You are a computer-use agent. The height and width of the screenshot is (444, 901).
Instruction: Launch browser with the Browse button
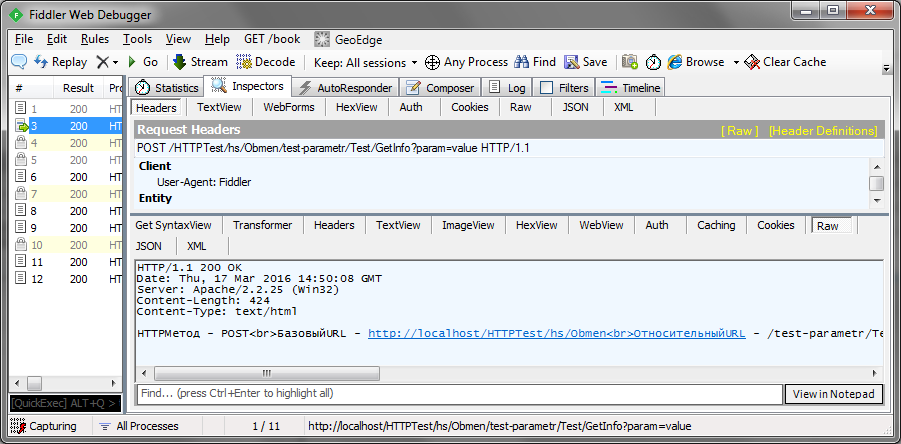pos(696,62)
